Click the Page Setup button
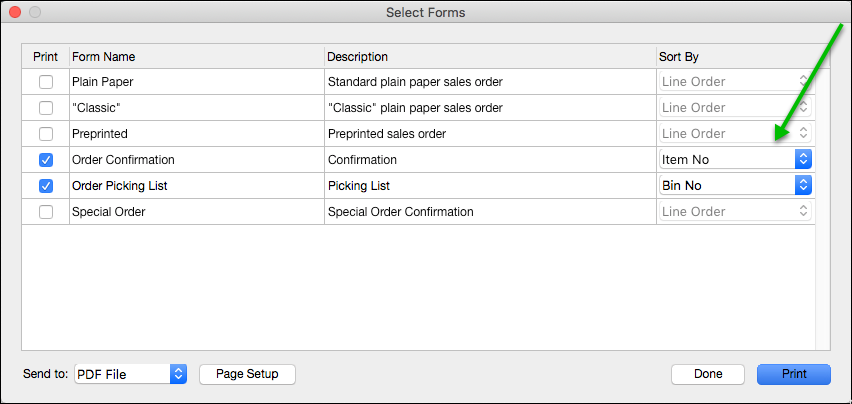The height and width of the screenshot is (404, 852). coord(247,374)
